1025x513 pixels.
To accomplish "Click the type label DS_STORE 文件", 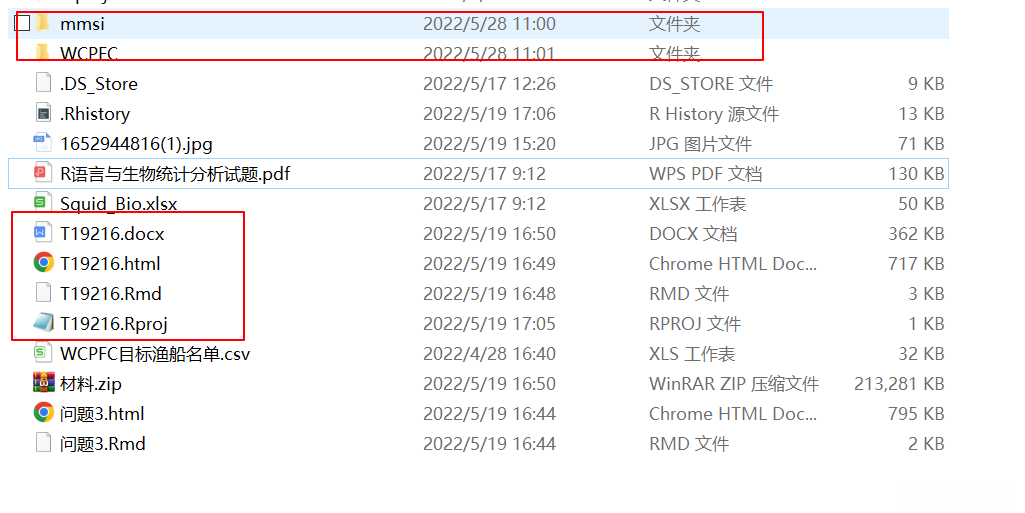I will click(x=711, y=84).
